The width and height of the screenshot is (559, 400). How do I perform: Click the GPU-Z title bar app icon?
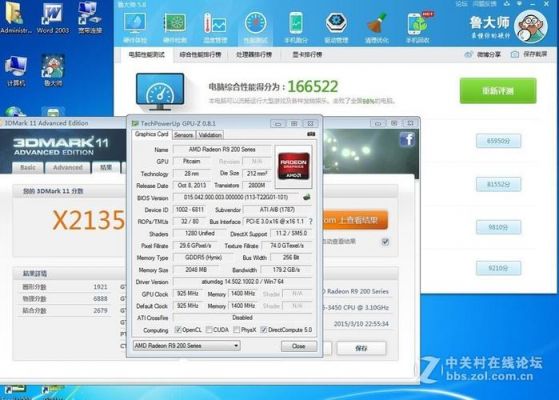[x=135, y=123]
